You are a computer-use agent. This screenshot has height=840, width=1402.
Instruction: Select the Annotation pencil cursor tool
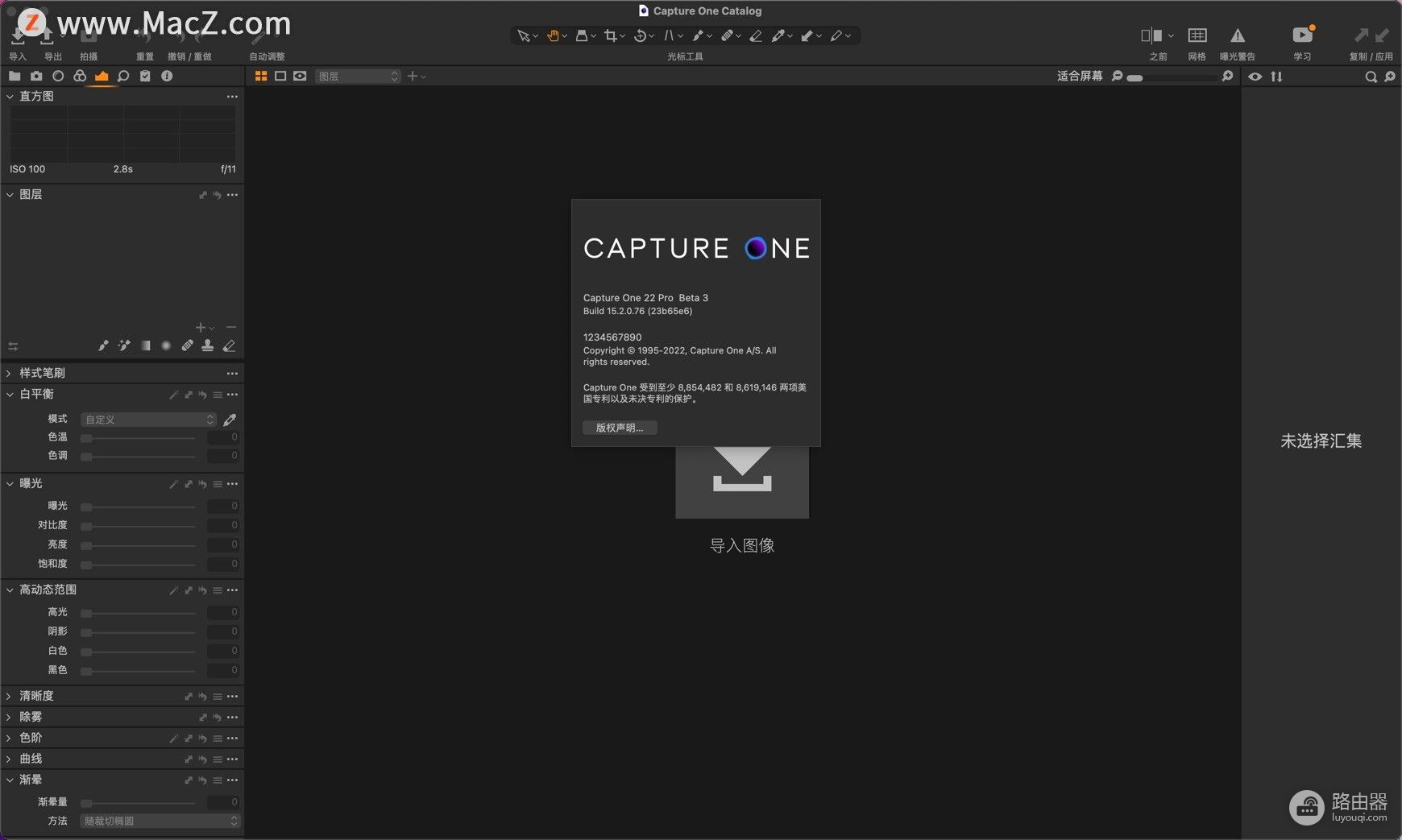pyautogui.click(x=836, y=35)
